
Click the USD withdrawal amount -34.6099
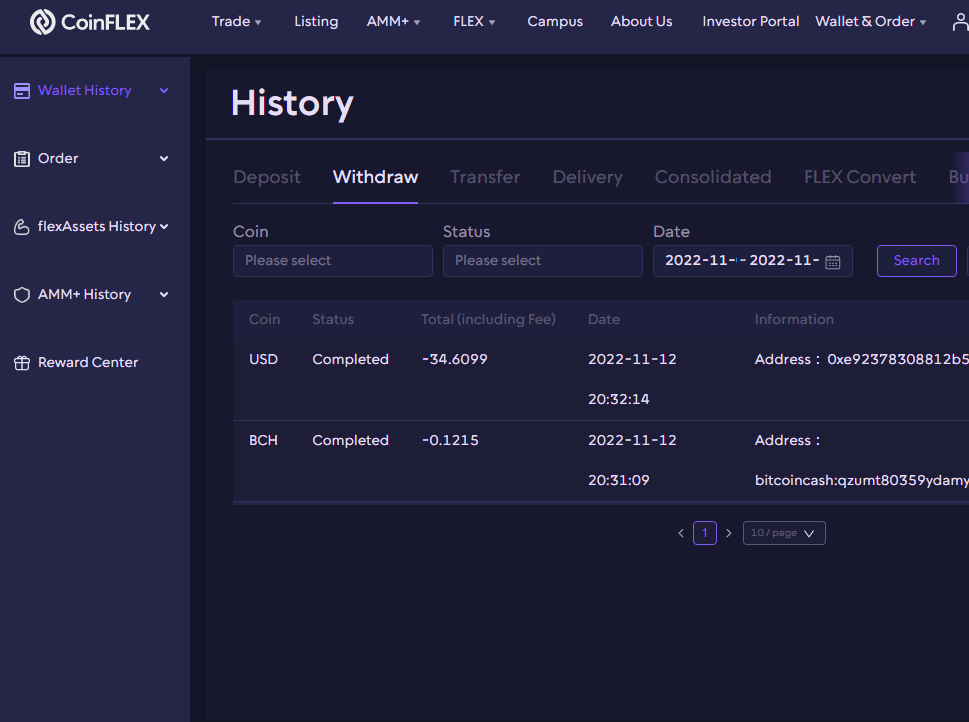455,359
